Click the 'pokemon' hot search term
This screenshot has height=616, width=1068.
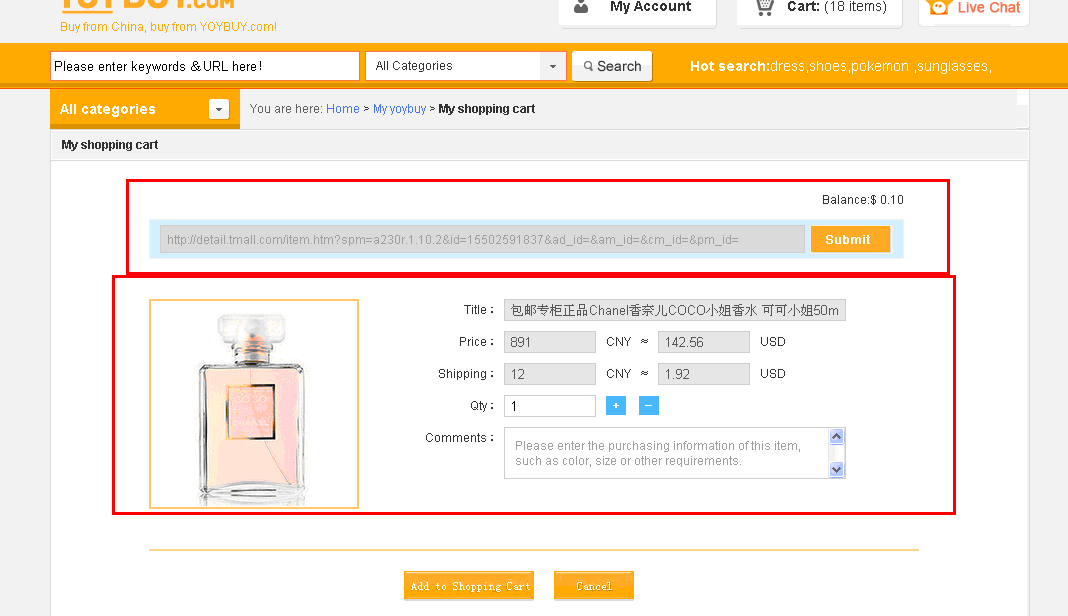[879, 66]
